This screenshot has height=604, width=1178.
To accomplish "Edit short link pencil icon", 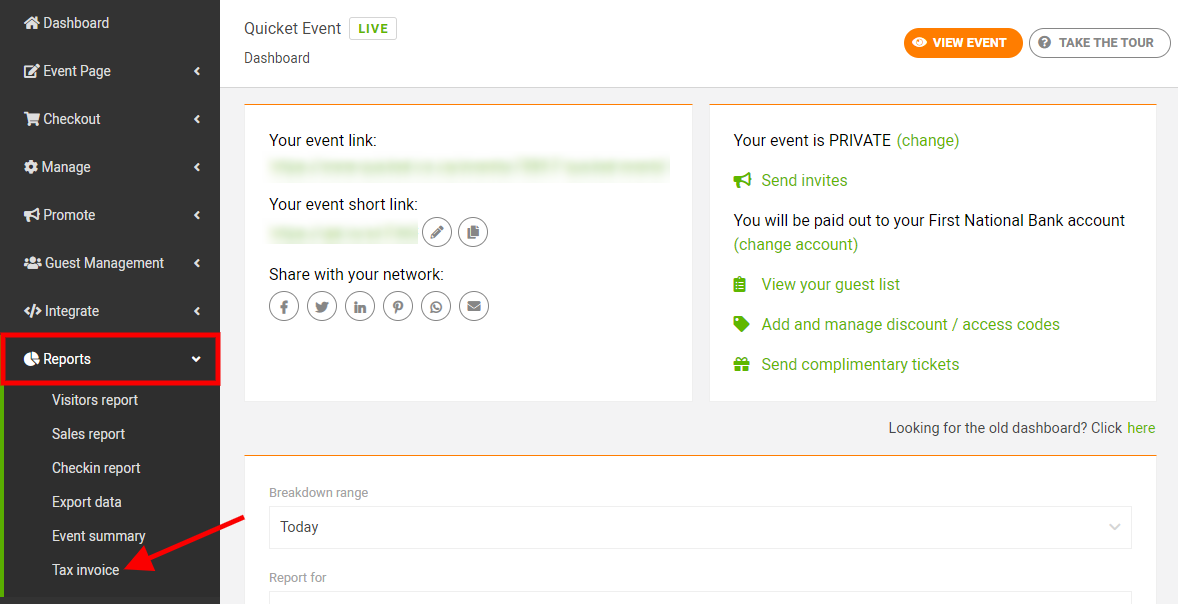I will [x=437, y=232].
